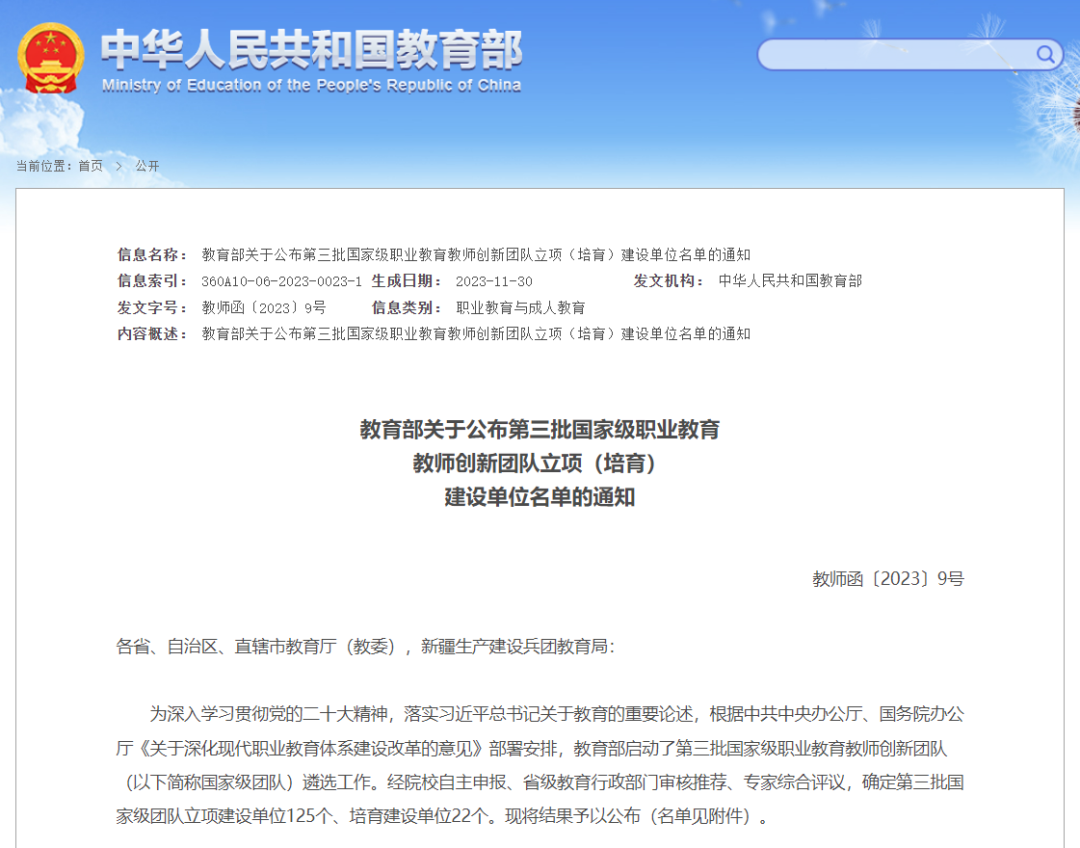1080x848 pixels.
Task: Open the 首页 breadcrumb link
Action: click(90, 166)
